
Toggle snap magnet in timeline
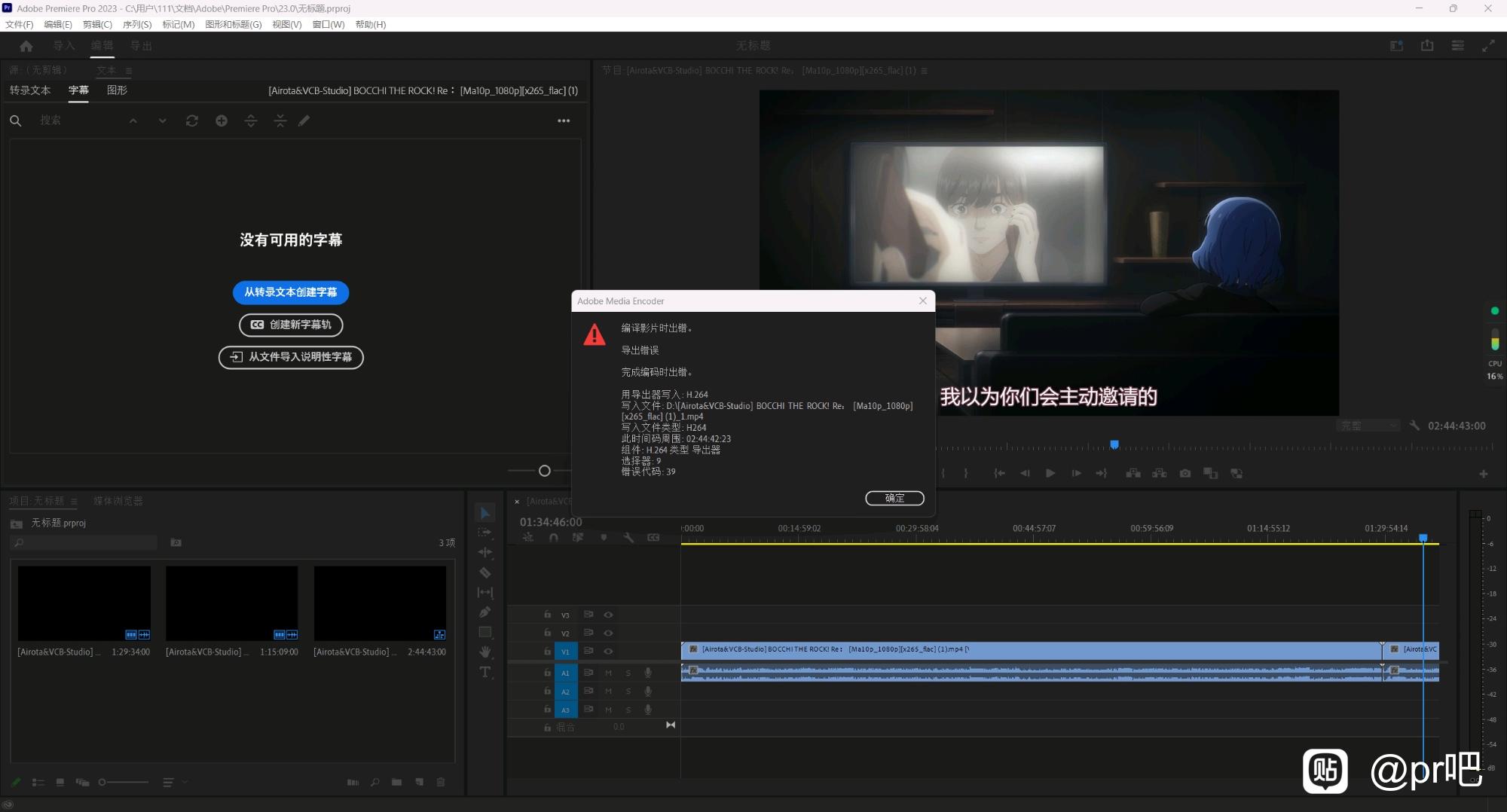click(x=554, y=538)
